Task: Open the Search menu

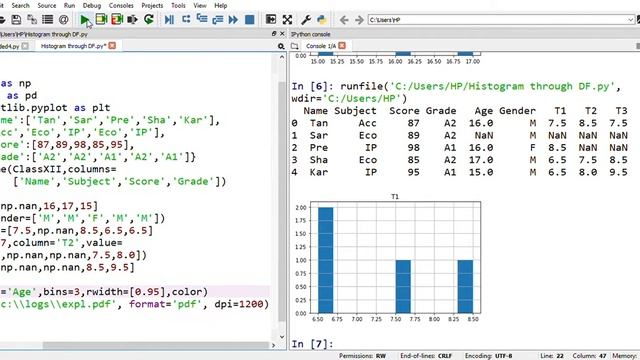Action: (x=20, y=6)
